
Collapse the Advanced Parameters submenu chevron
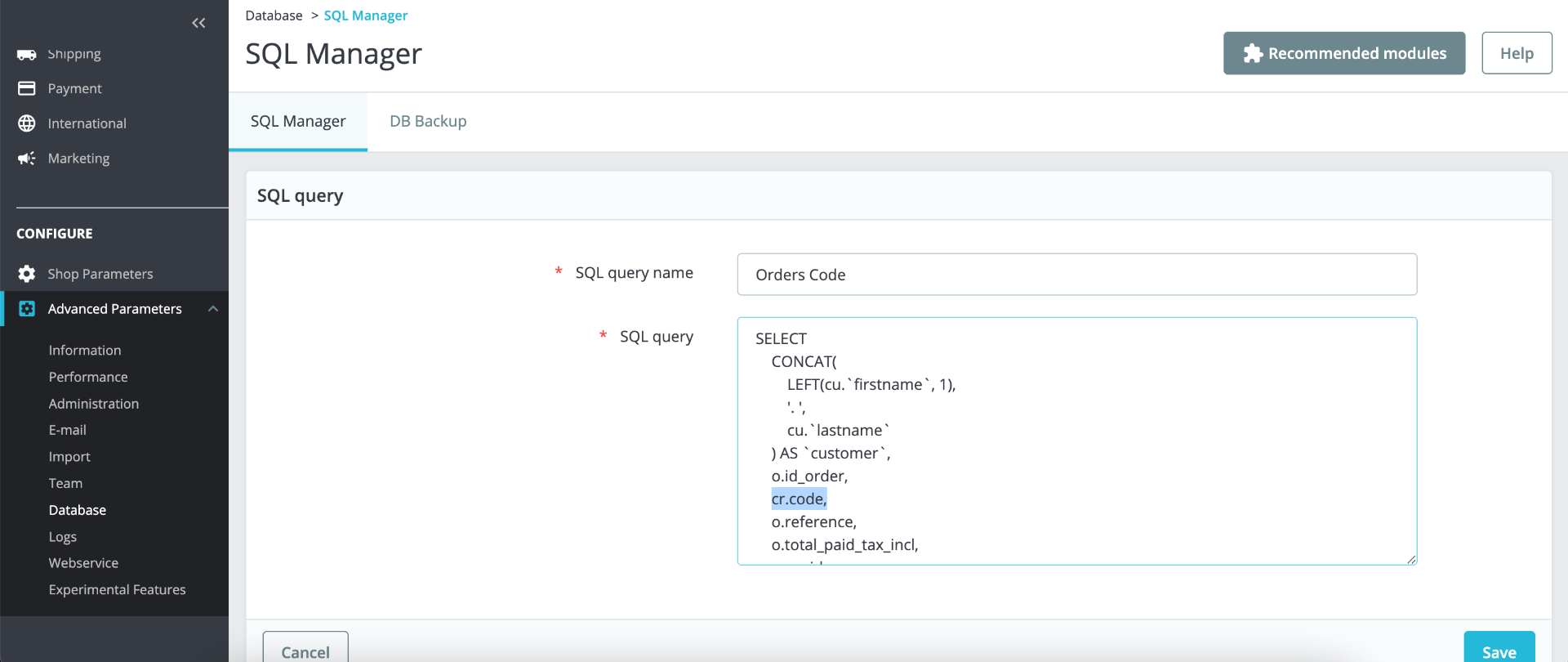tap(213, 309)
